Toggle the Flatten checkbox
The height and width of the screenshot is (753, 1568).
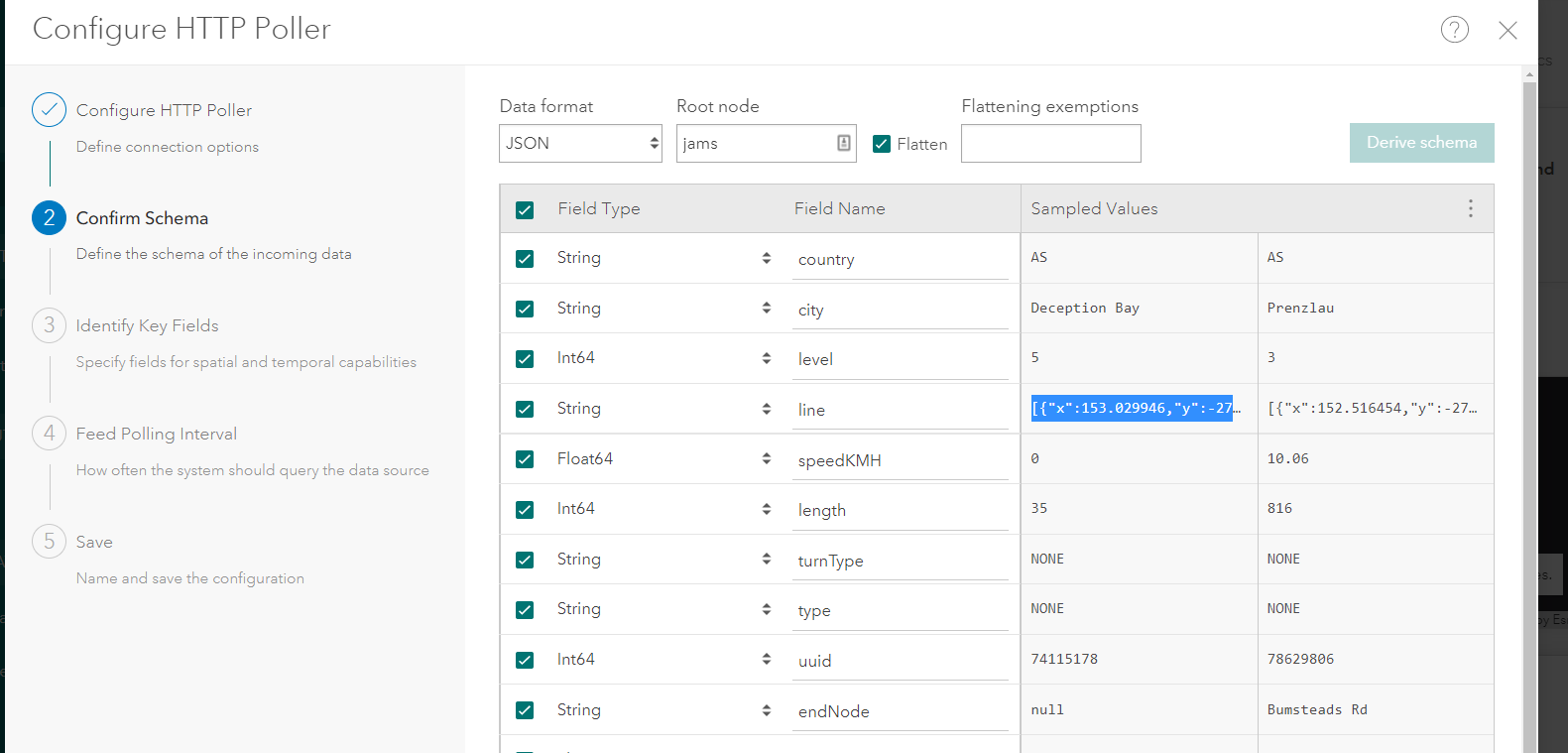pos(881,144)
